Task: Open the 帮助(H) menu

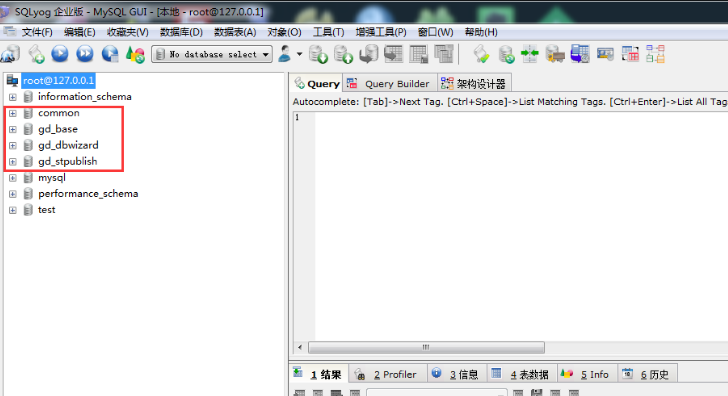Action: pos(481,32)
